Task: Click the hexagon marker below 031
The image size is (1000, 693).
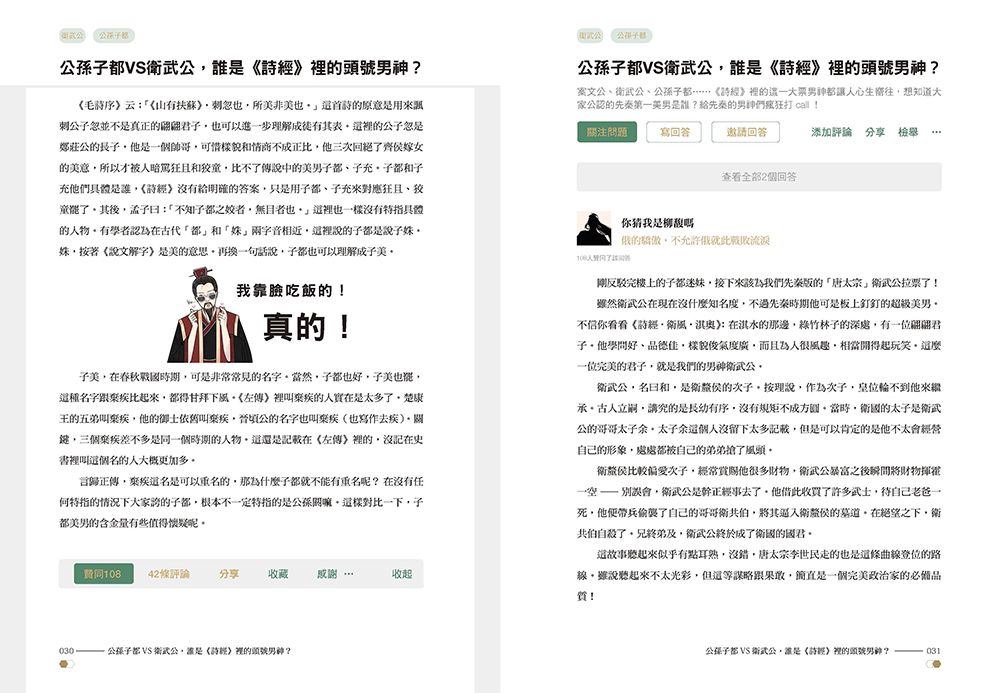Action: (x=934, y=664)
